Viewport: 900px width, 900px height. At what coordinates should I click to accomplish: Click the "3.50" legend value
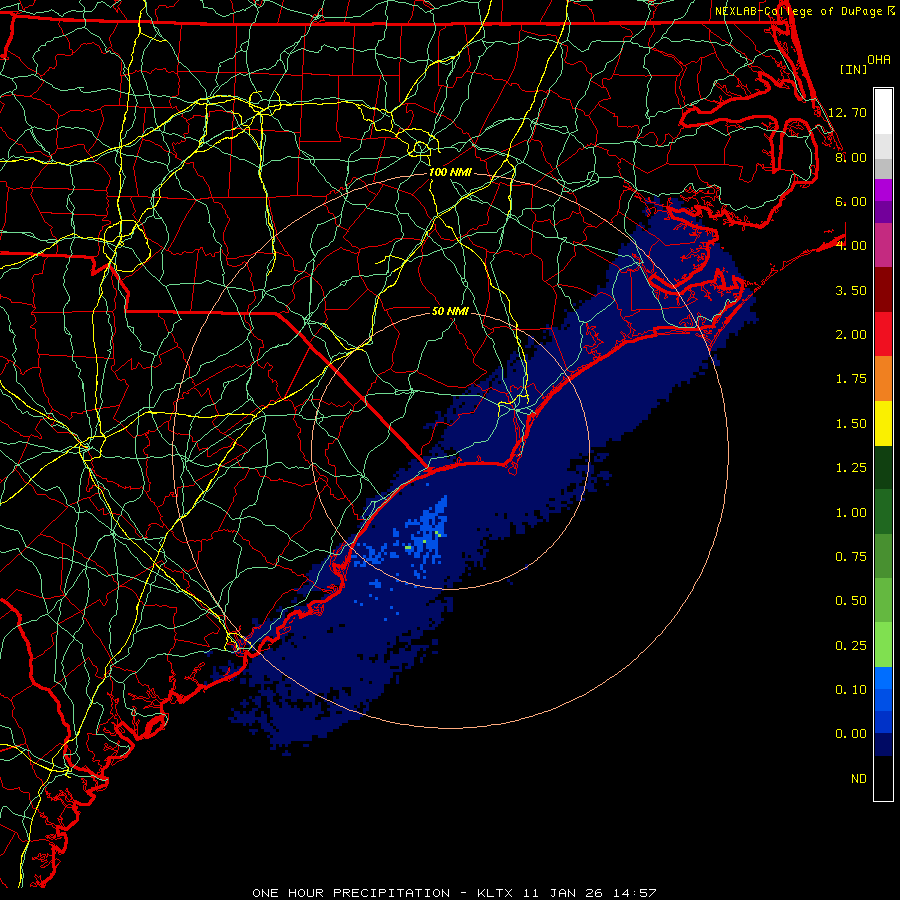pyautogui.click(x=851, y=290)
